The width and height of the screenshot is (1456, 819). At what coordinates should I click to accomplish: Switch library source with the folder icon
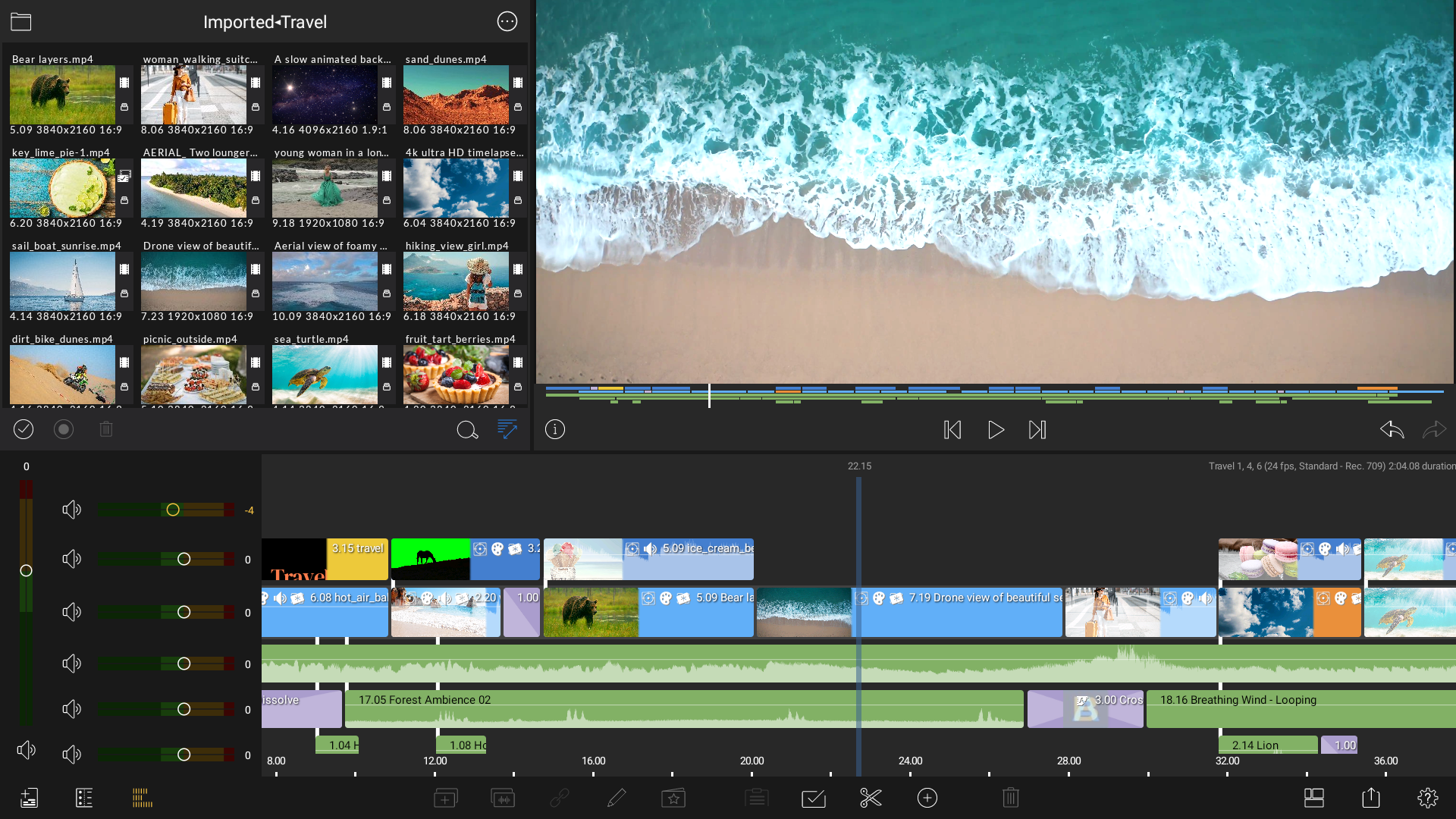coord(20,21)
